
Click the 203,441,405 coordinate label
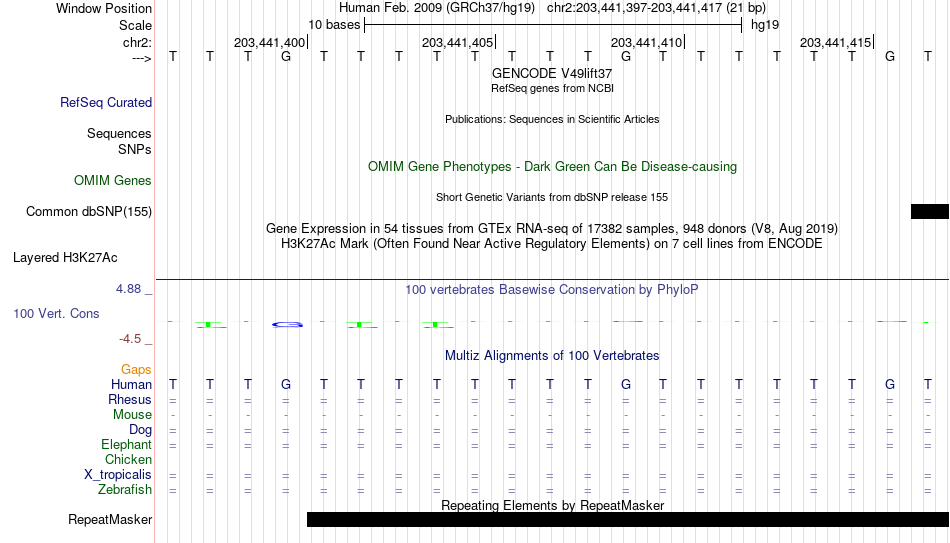[x=457, y=42]
